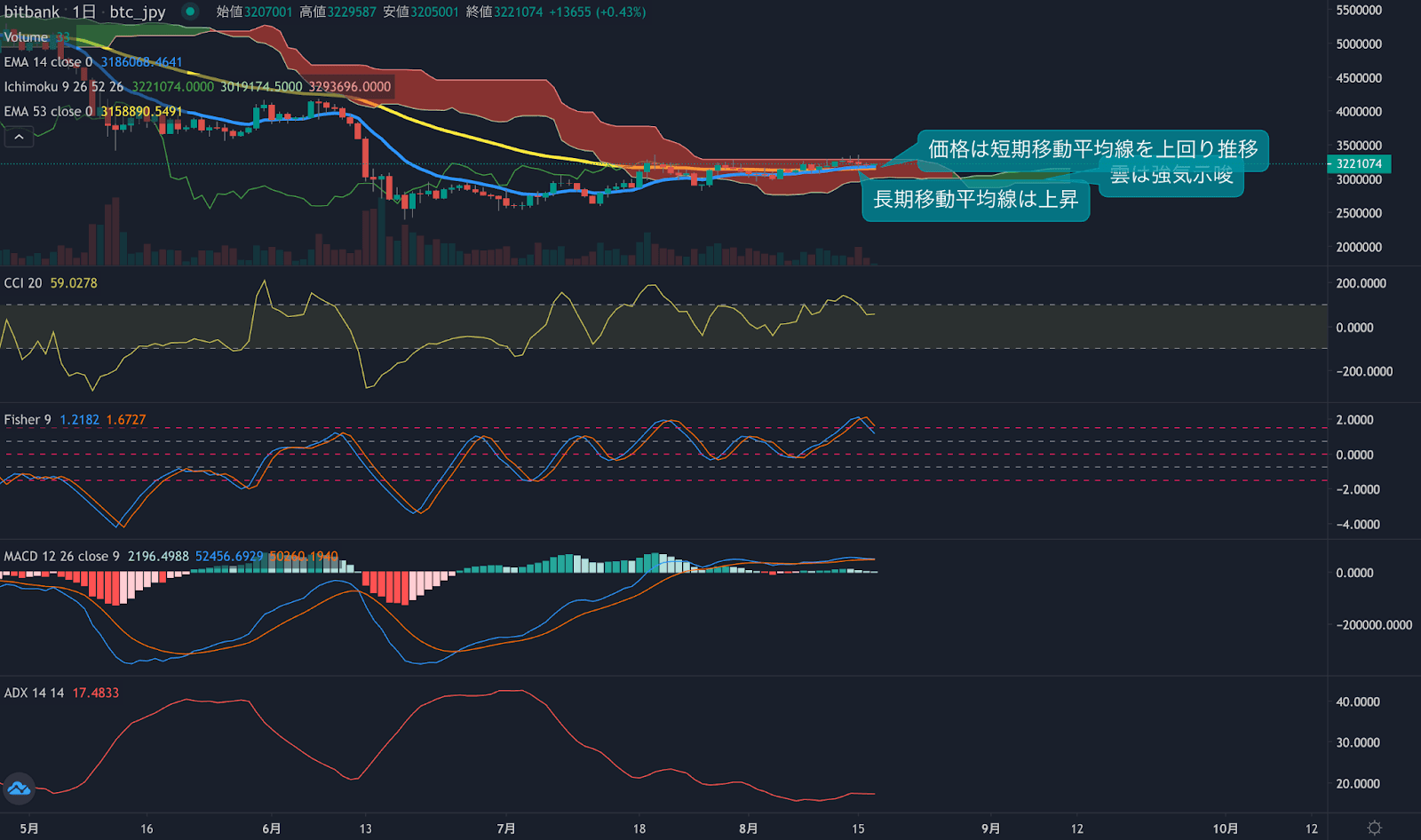Screen dimensions: 1421x840
Task: Click the annotation reading 長期移動平均線は上昇
Action: pyautogui.click(x=975, y=201)
